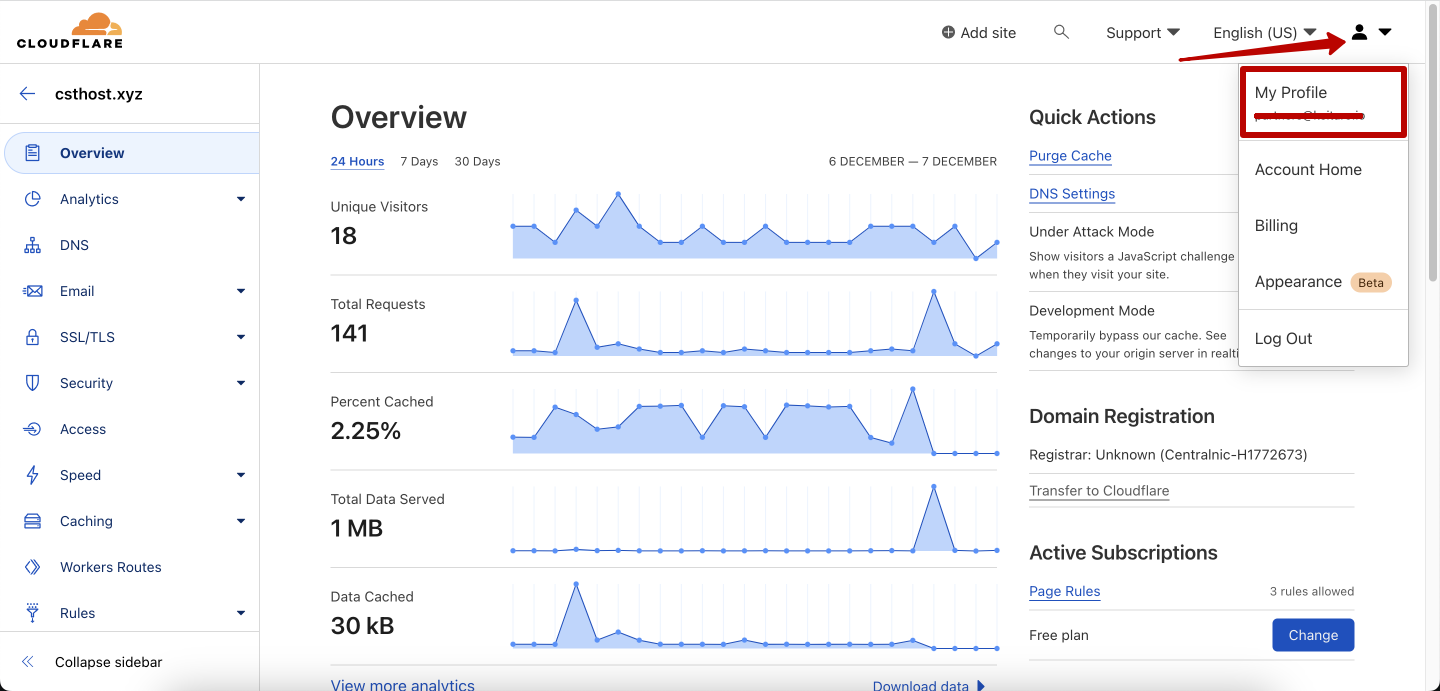Click the SSL/TLS padlock icon
This screenshot has height=691, width=1440.
click(x=33, y=337)
